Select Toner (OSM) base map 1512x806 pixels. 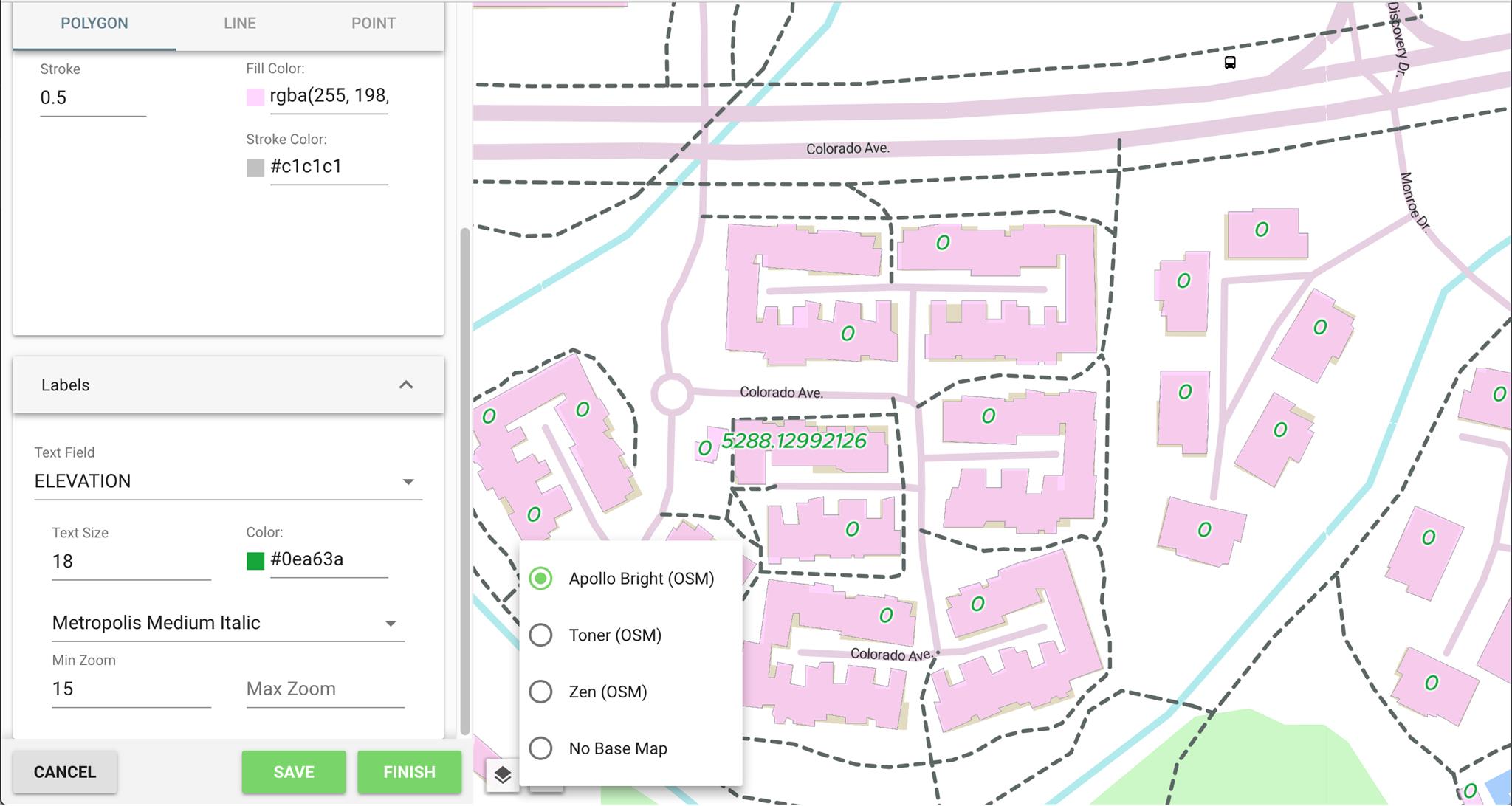pos(541,635)
